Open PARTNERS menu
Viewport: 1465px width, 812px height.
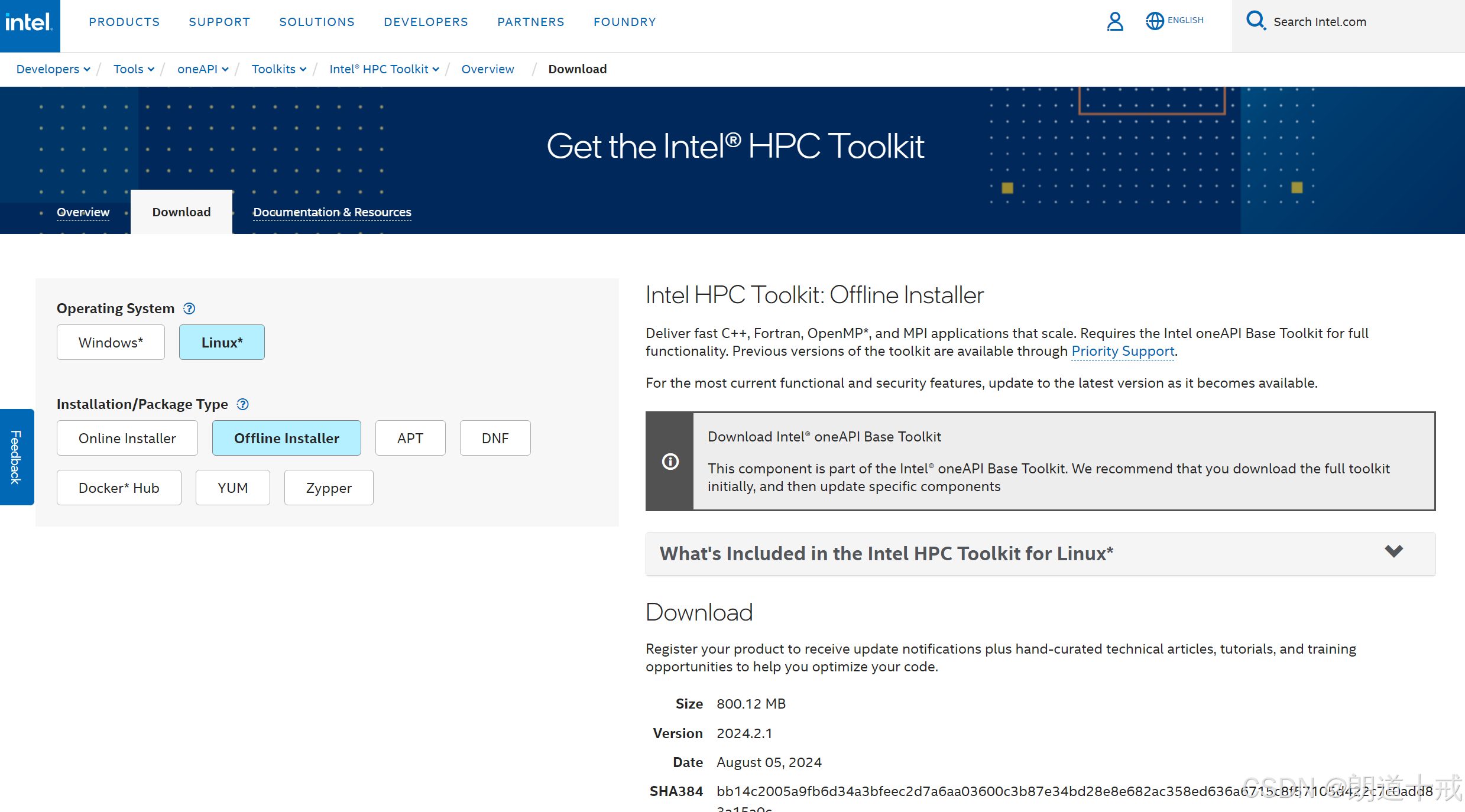(531, 22)
